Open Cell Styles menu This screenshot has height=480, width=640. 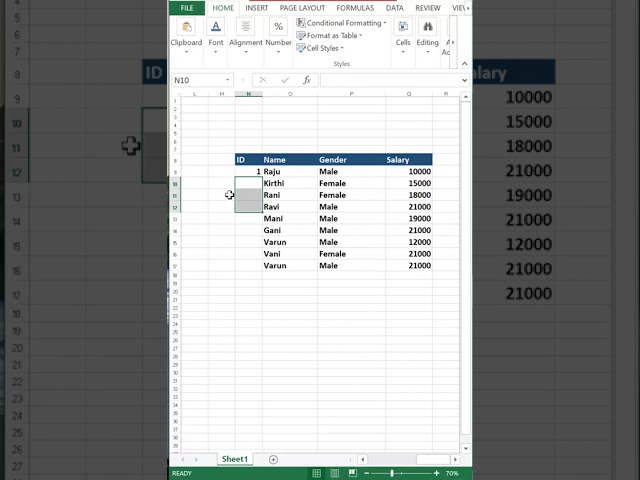pyautogui.click(x=320, y=48)
